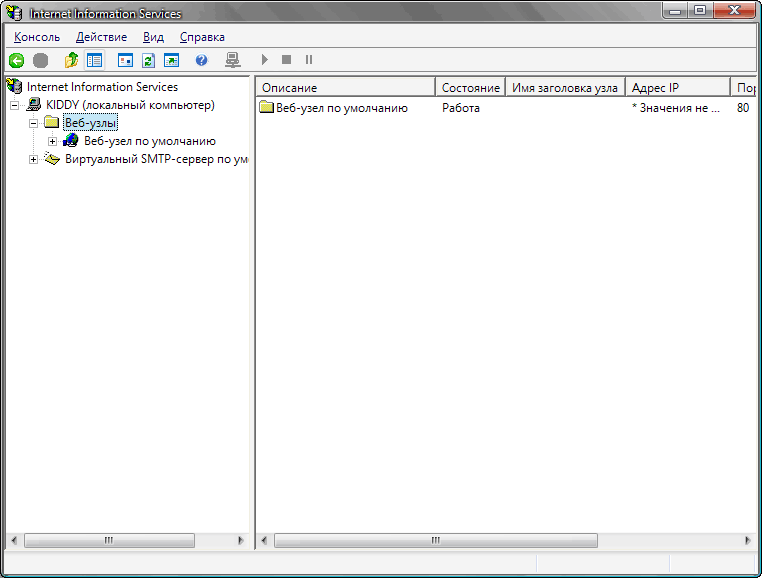Image resolution: width=762 pixels, height=578 pixels.
Task: Select Internet Information Services root in tree
Action: (103, 87)
